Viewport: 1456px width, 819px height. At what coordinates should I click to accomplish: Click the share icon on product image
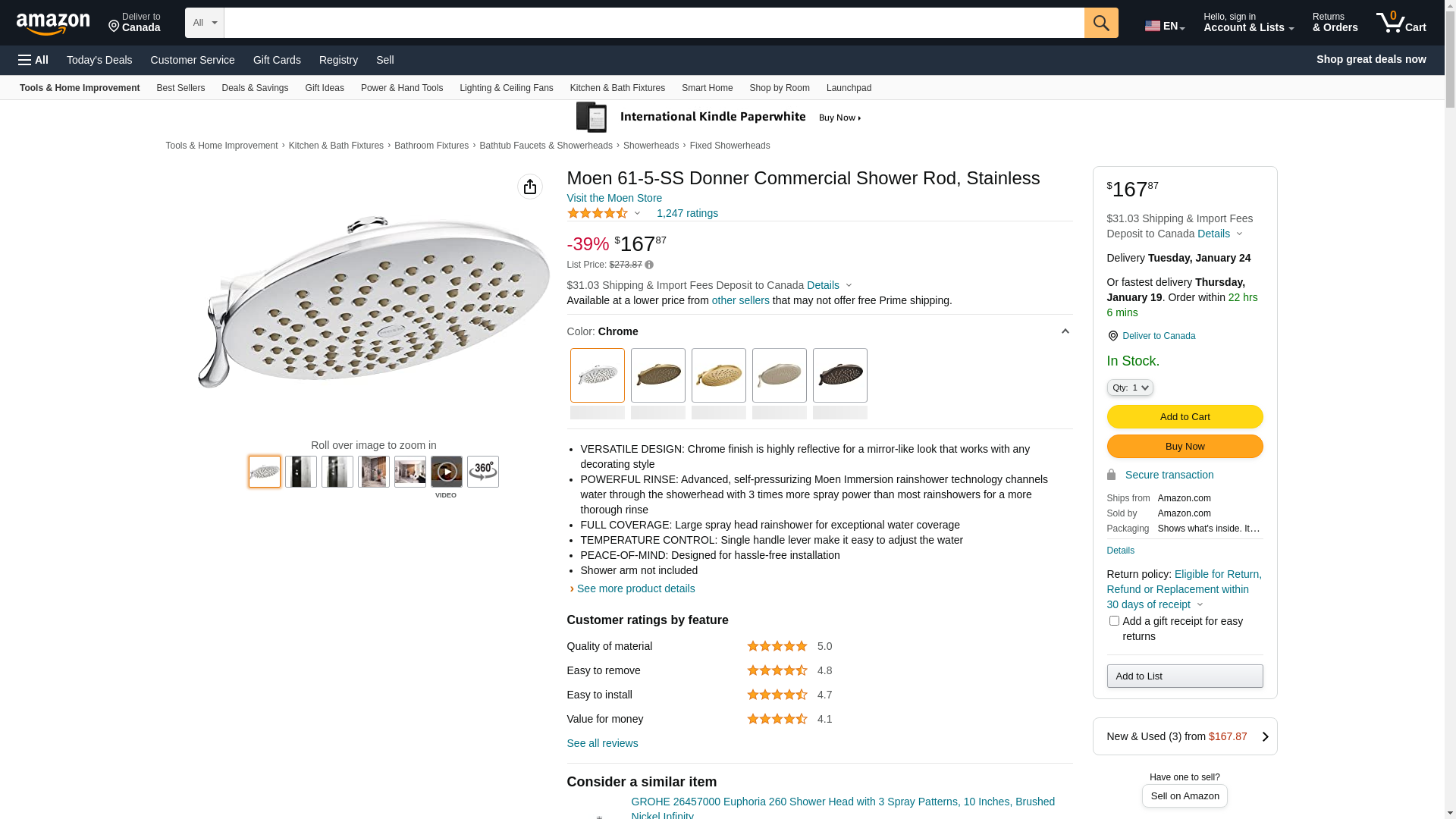(529, 187)
